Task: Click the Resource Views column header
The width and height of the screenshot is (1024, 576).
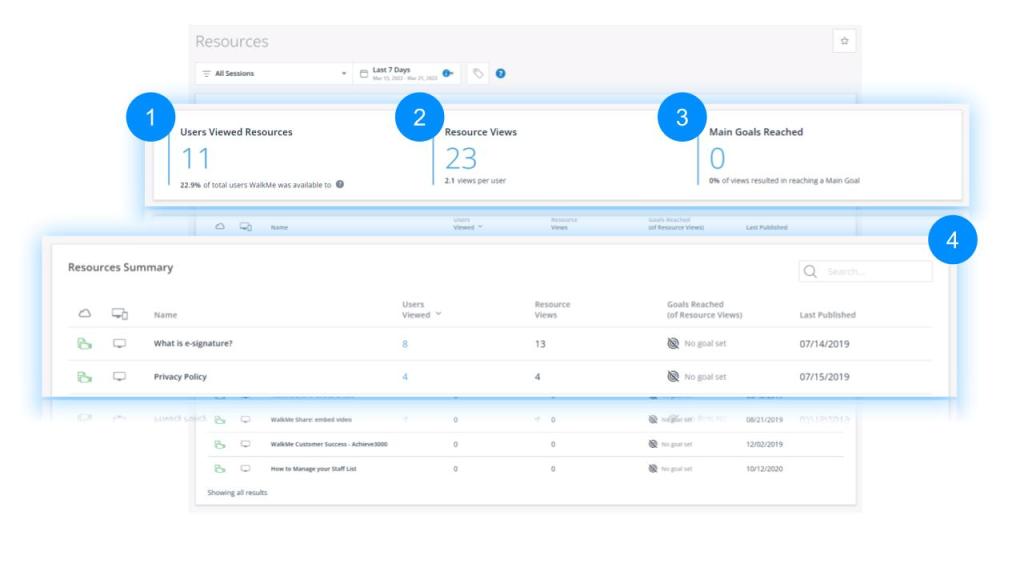Action: pos(552,309)
